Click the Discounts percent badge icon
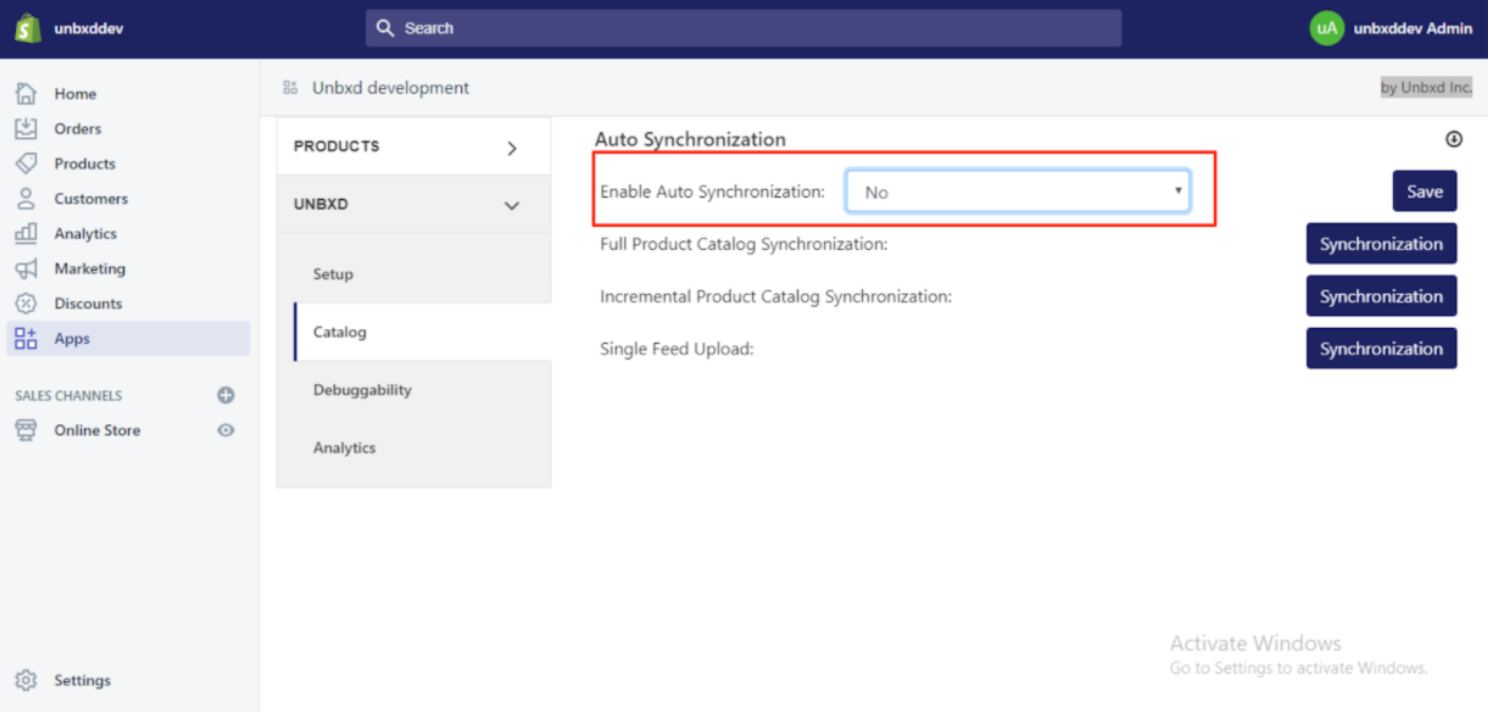Image resolution: width=1488 pixels, height=712 pixels. pyautogui.click(x=26, y=304)
